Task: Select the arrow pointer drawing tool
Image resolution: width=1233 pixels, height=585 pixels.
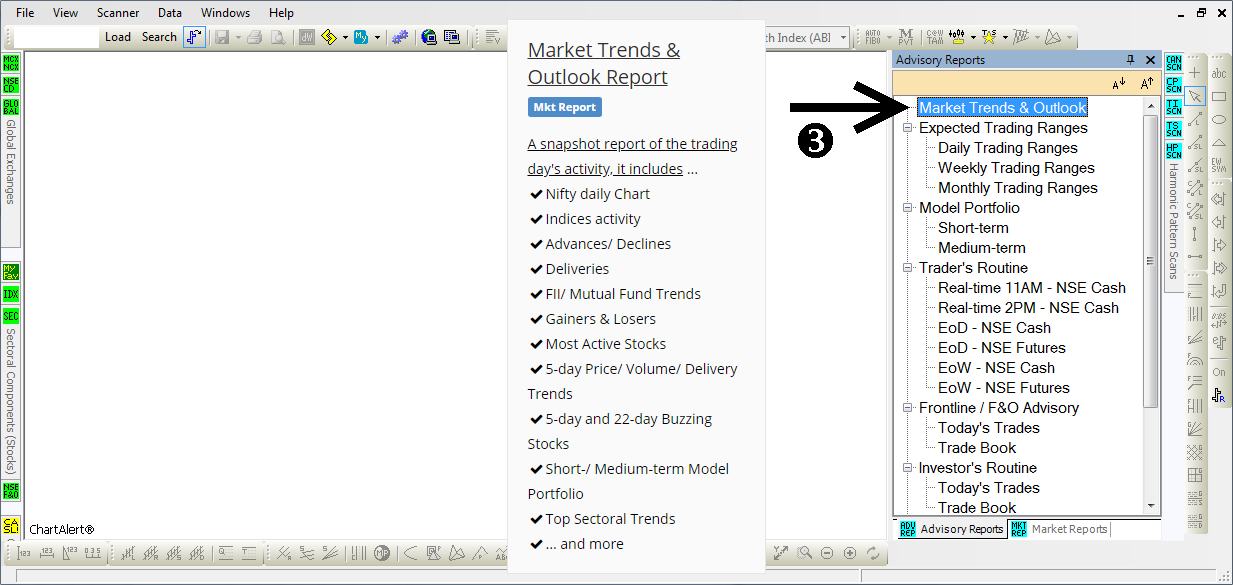Action: point(1195,96)
